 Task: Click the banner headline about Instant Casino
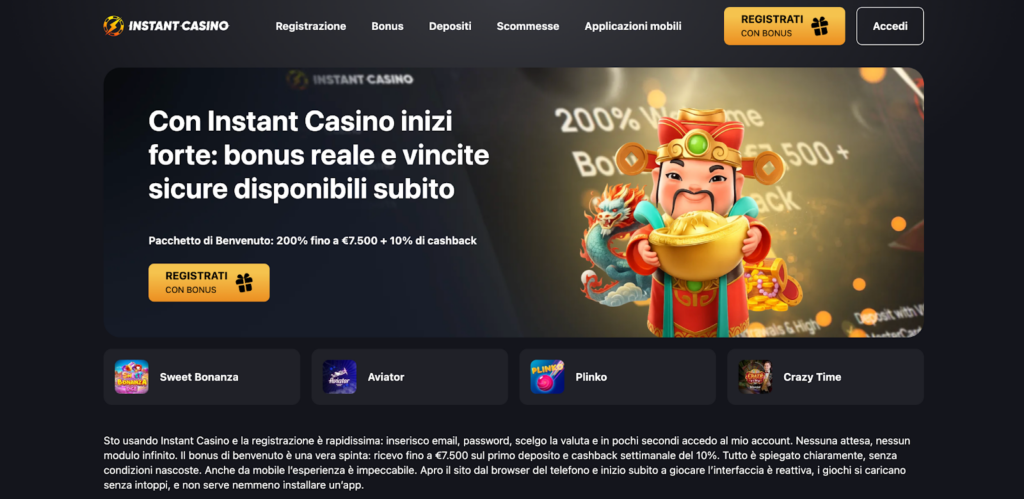point(319,155)
